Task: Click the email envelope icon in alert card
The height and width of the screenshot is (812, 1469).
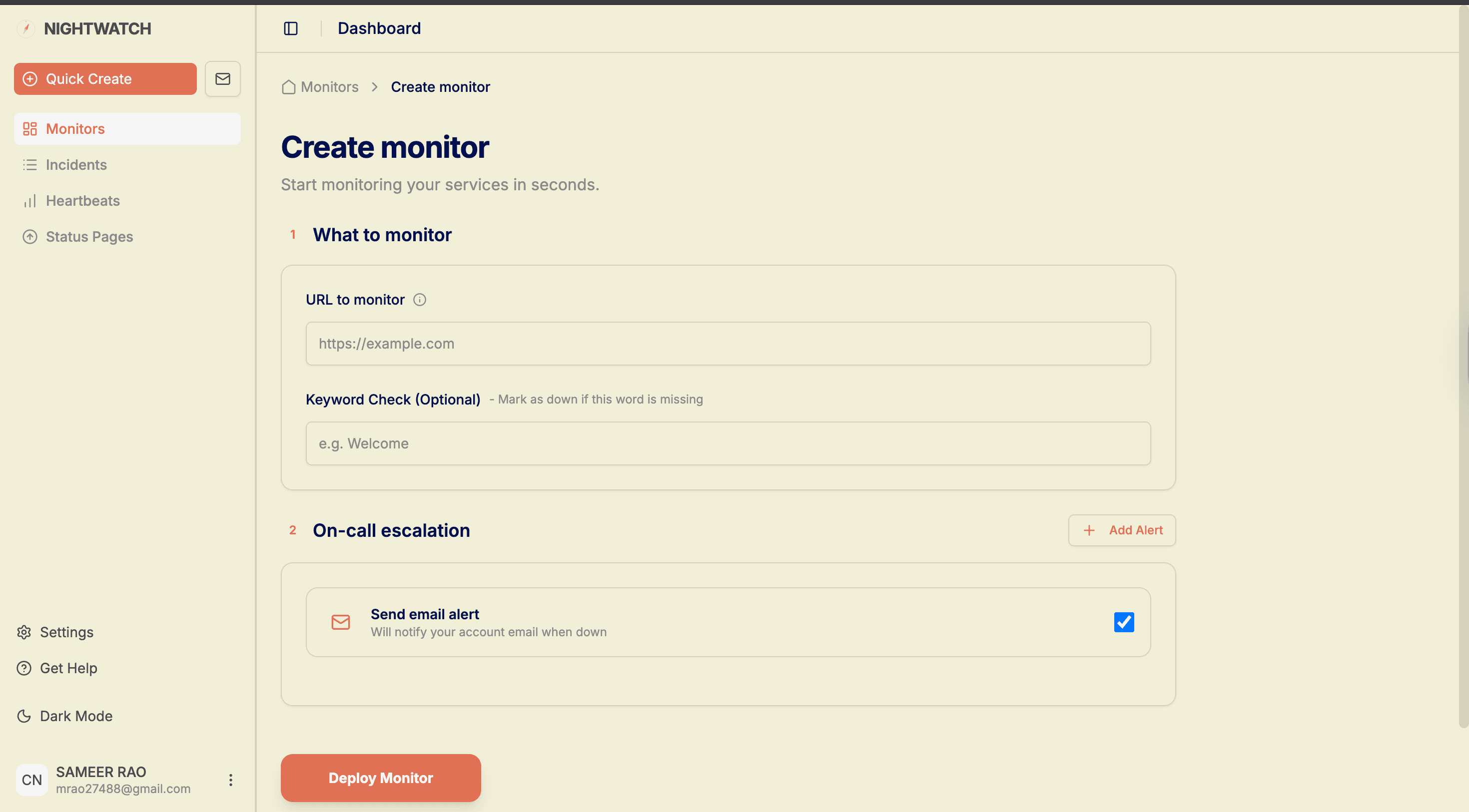Action: tap(340, 622)
